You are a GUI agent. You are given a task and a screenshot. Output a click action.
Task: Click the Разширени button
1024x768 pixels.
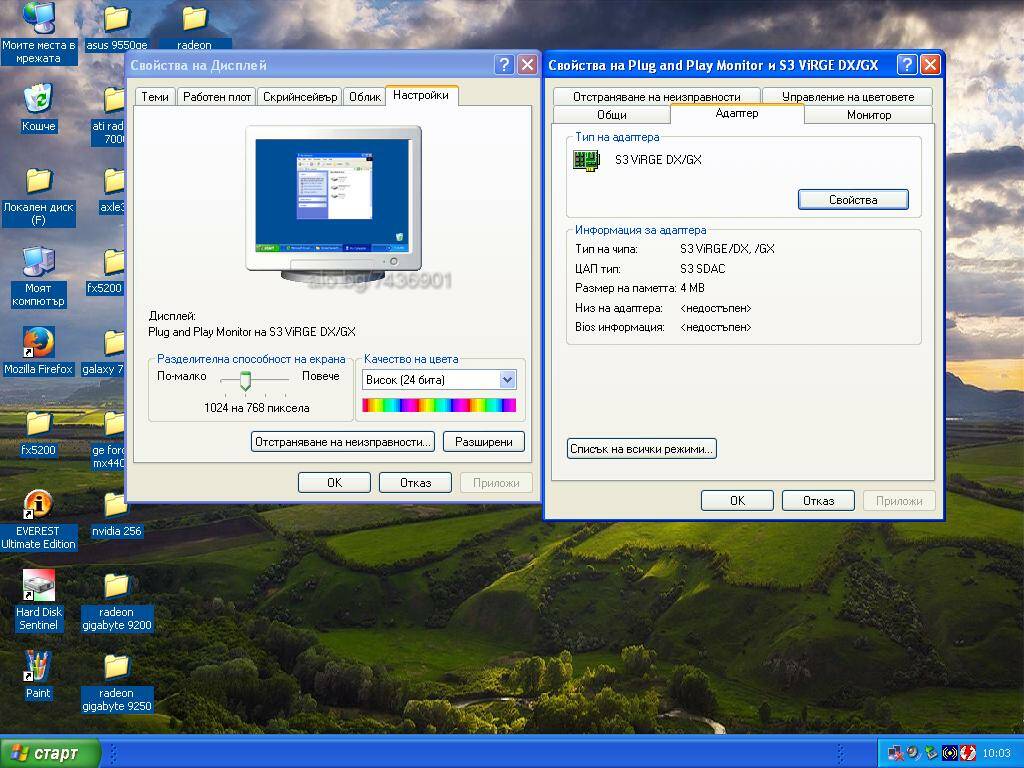coord(483,442)
